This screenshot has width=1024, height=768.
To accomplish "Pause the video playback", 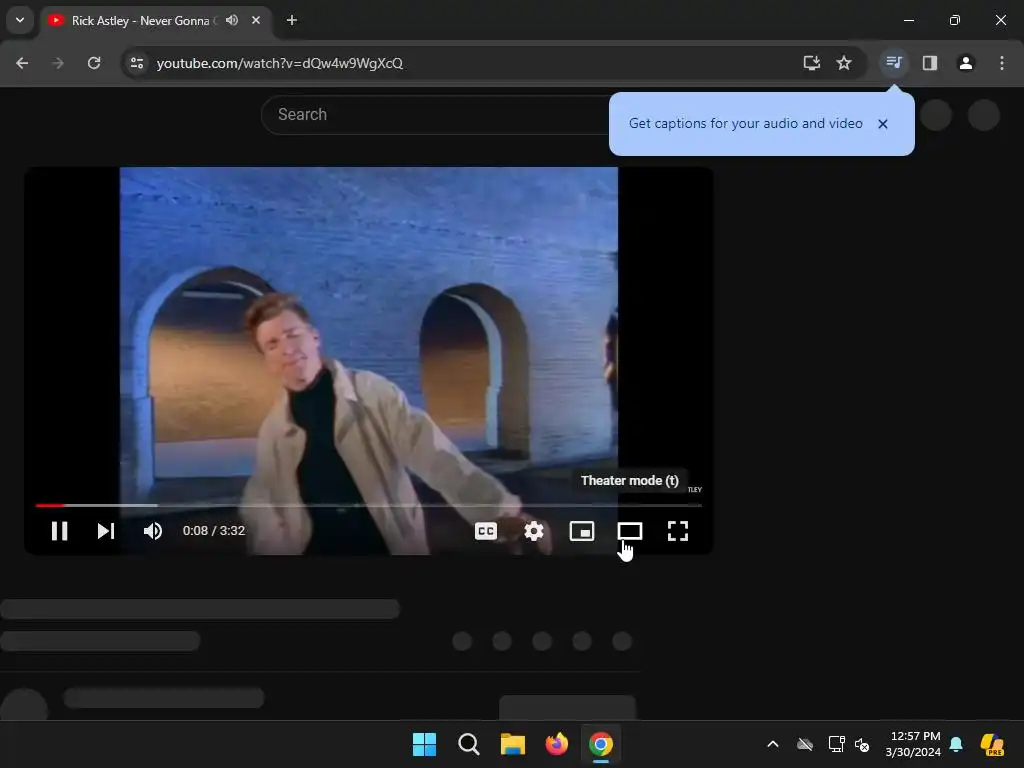I will pos(59,531).
